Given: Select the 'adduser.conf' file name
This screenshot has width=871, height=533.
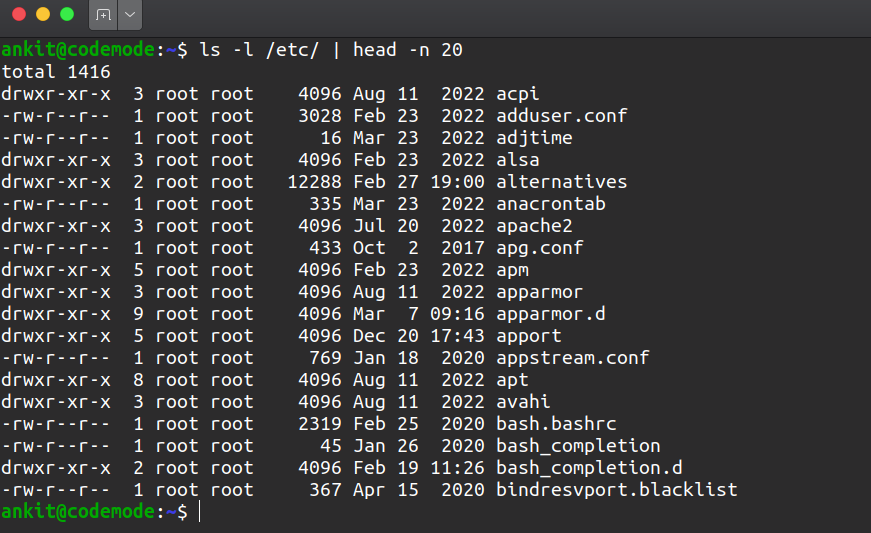Looking at the screenshot, I should (x=562, y=116).
